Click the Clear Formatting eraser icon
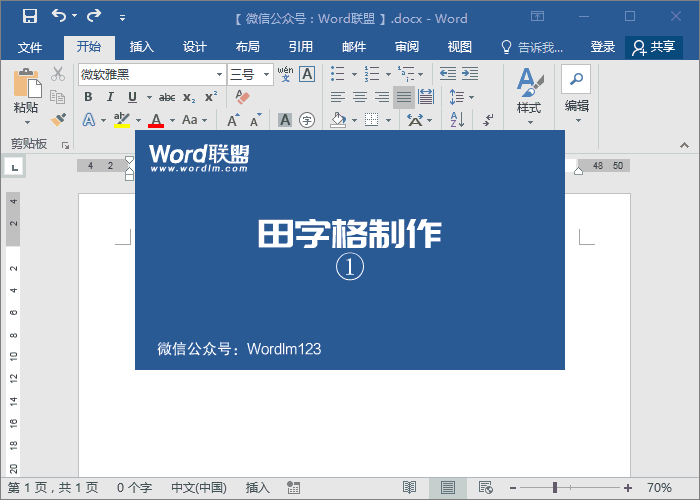This screenshot has height=500, width=700. point(242,97)
